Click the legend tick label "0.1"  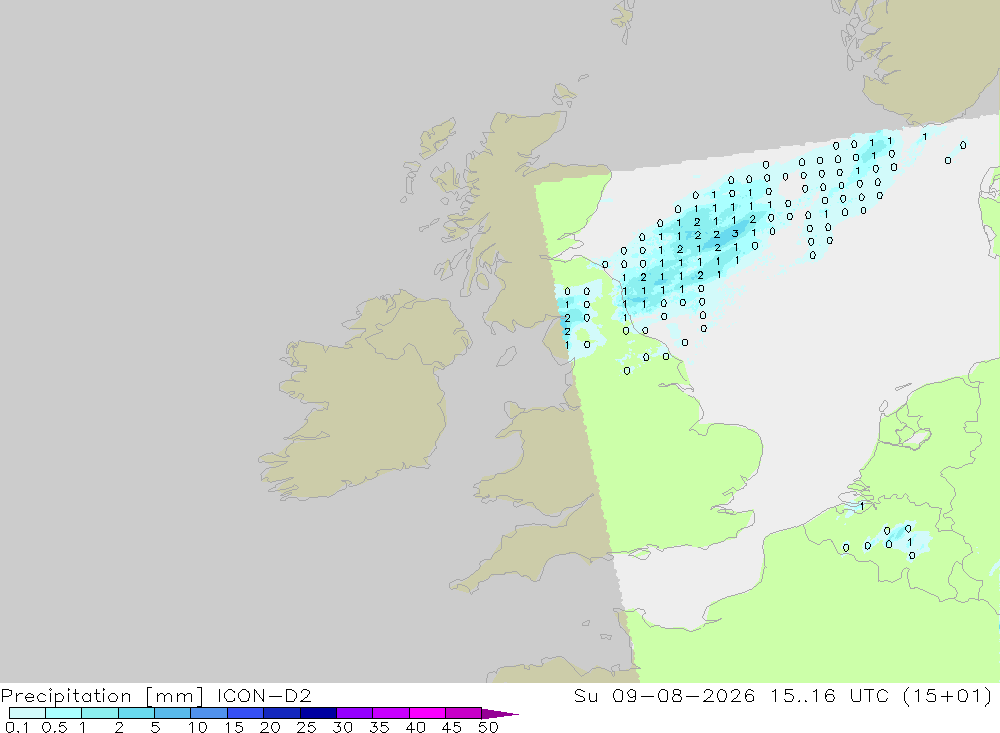[16, 727]
